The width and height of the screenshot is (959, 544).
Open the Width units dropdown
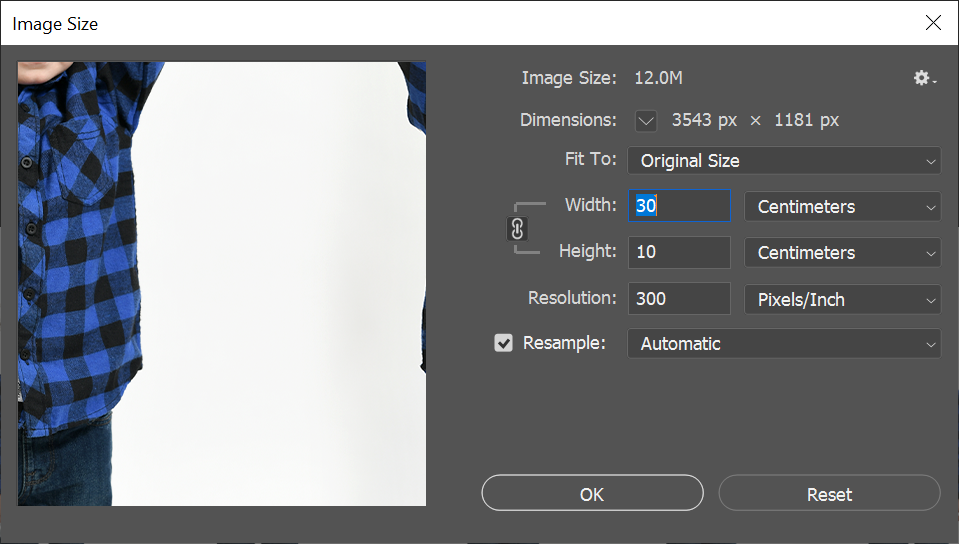842,207
